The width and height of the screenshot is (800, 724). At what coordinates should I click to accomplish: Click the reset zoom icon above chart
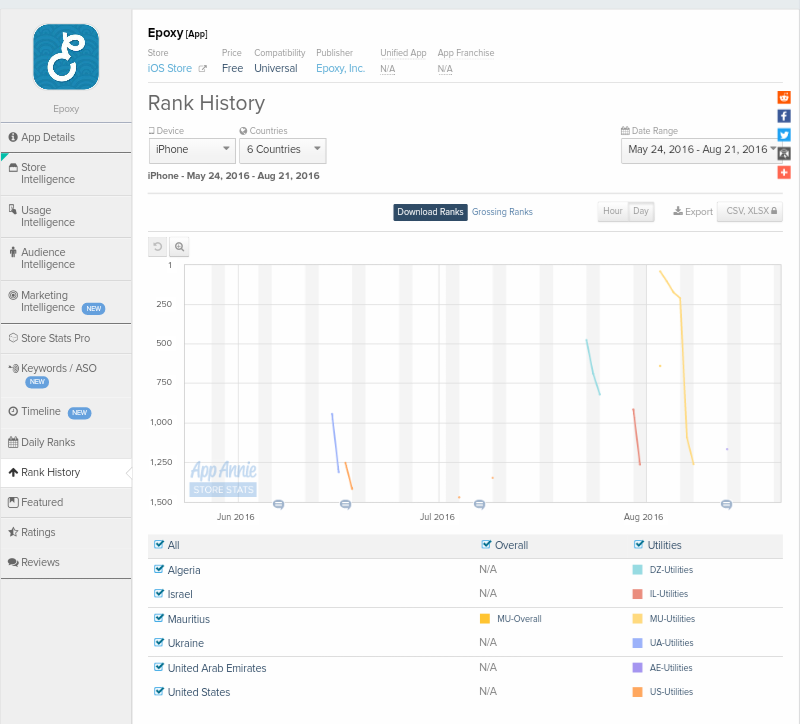pyautogui.click(x=158, y=246)
